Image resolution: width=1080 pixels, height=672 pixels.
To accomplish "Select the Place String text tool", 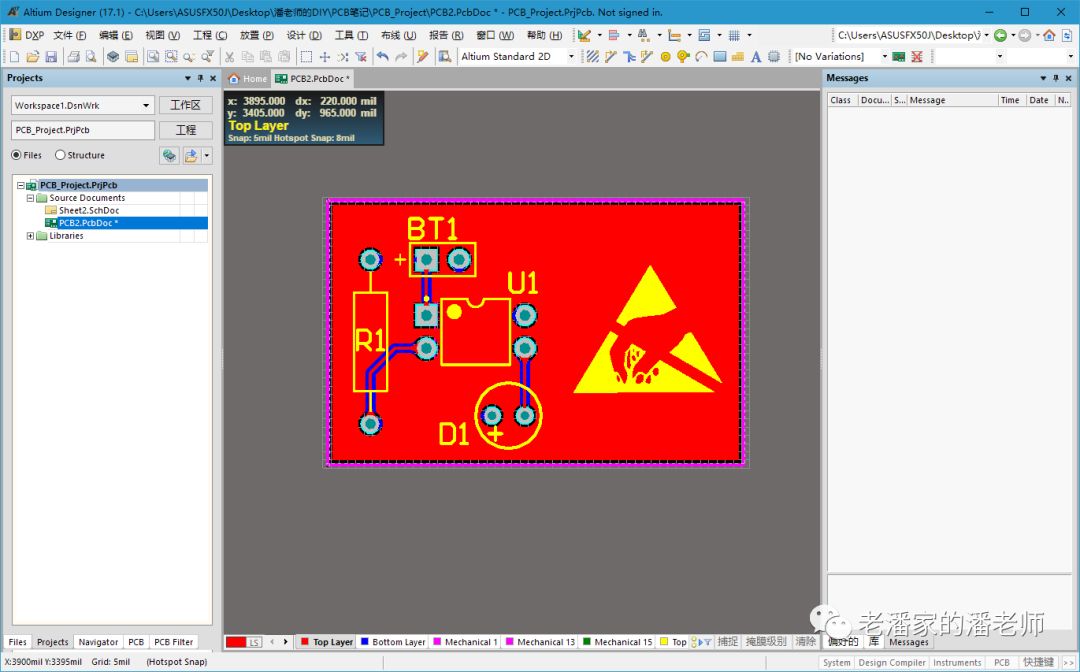I will point(756,57).
